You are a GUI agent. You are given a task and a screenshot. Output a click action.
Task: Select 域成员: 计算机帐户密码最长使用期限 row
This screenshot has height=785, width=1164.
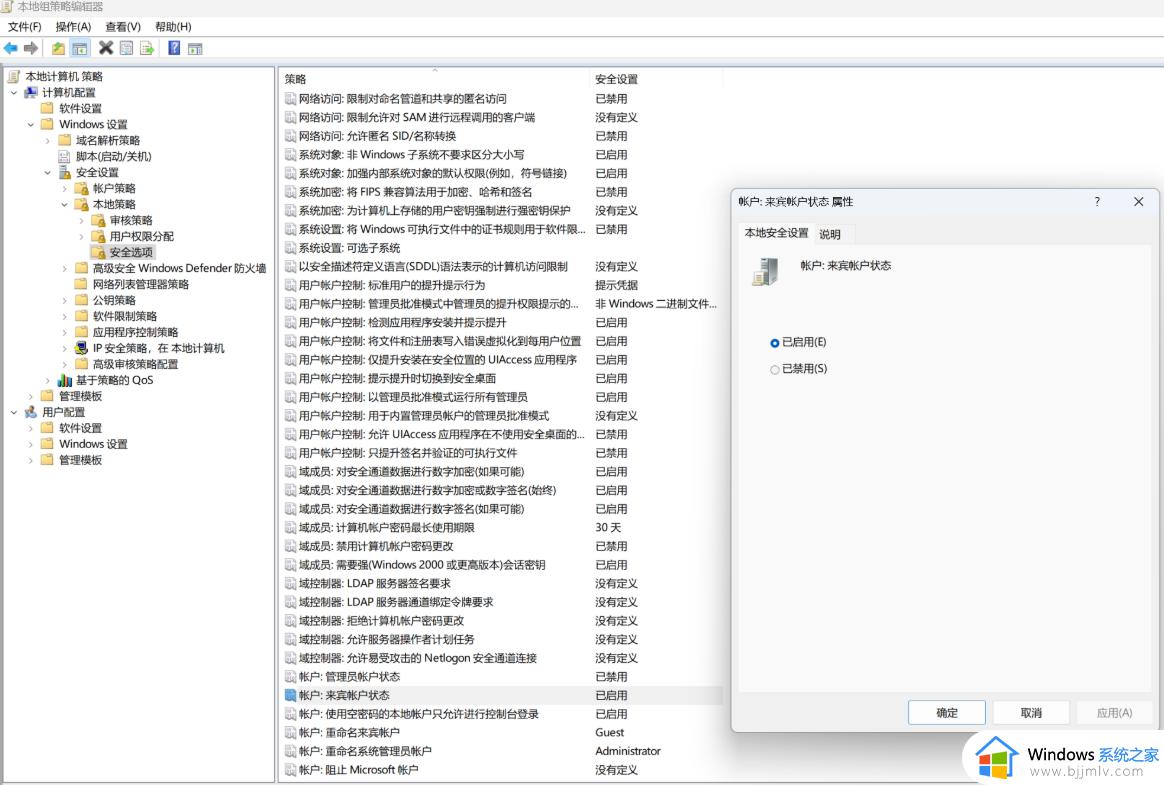pyautogui.click(x=502, y=527)
